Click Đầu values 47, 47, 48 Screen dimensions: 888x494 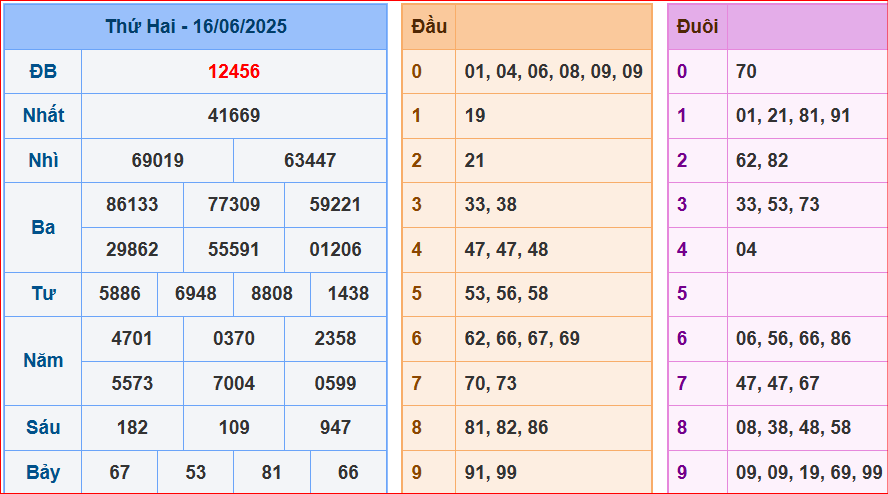[506, 249]
